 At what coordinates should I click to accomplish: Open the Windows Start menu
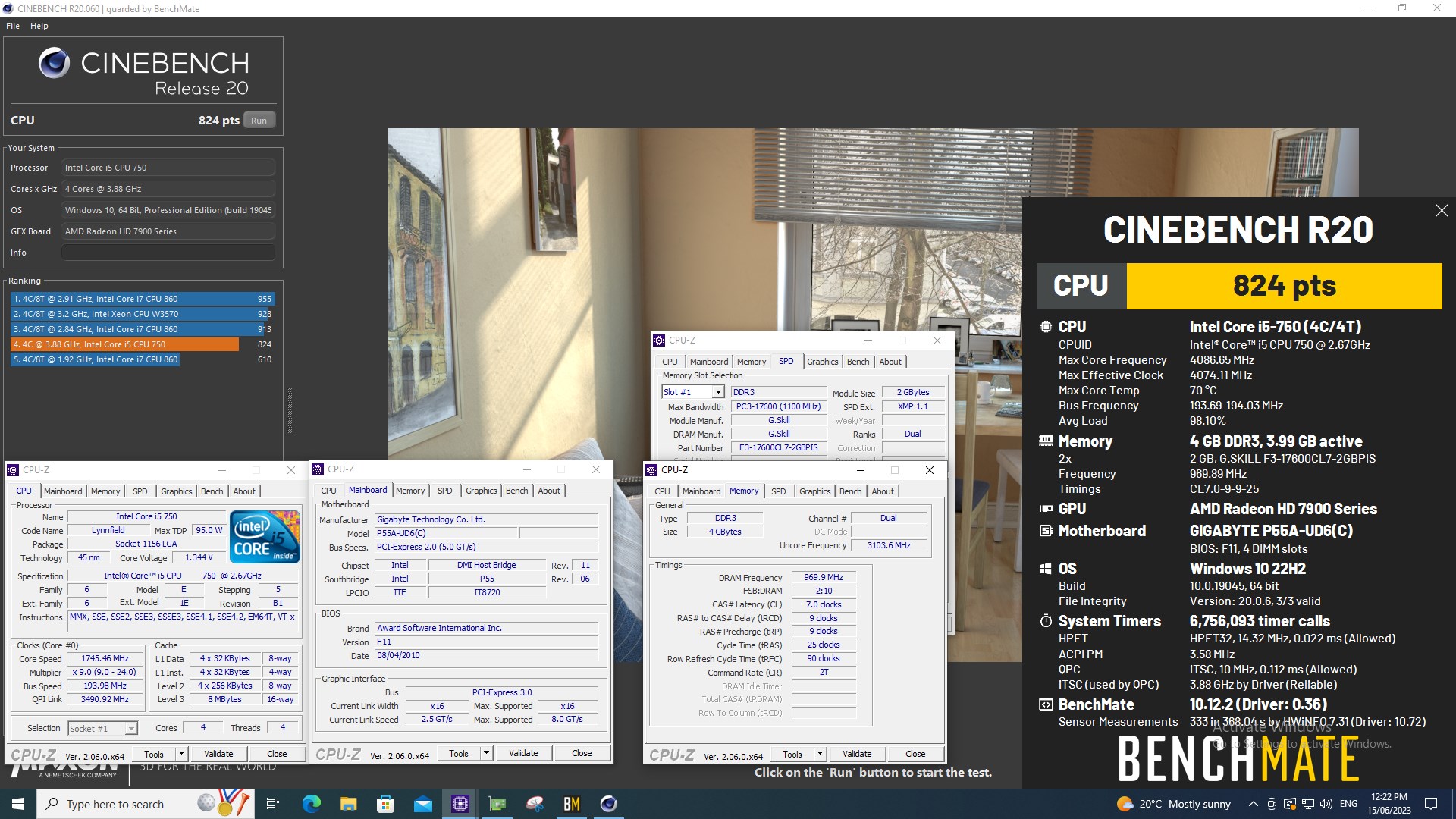[x=18, y=804]
